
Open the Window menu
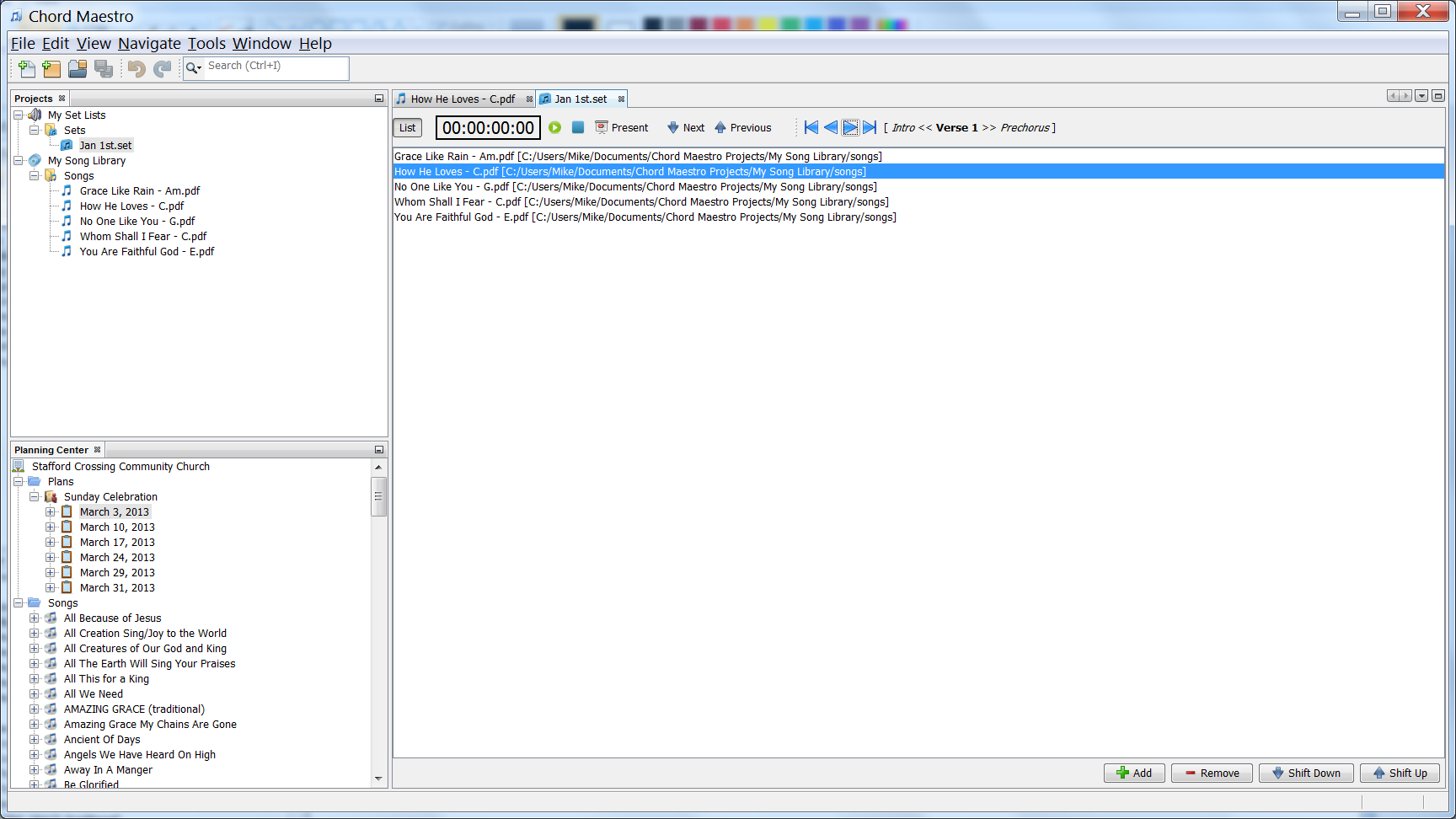(262, 44)
